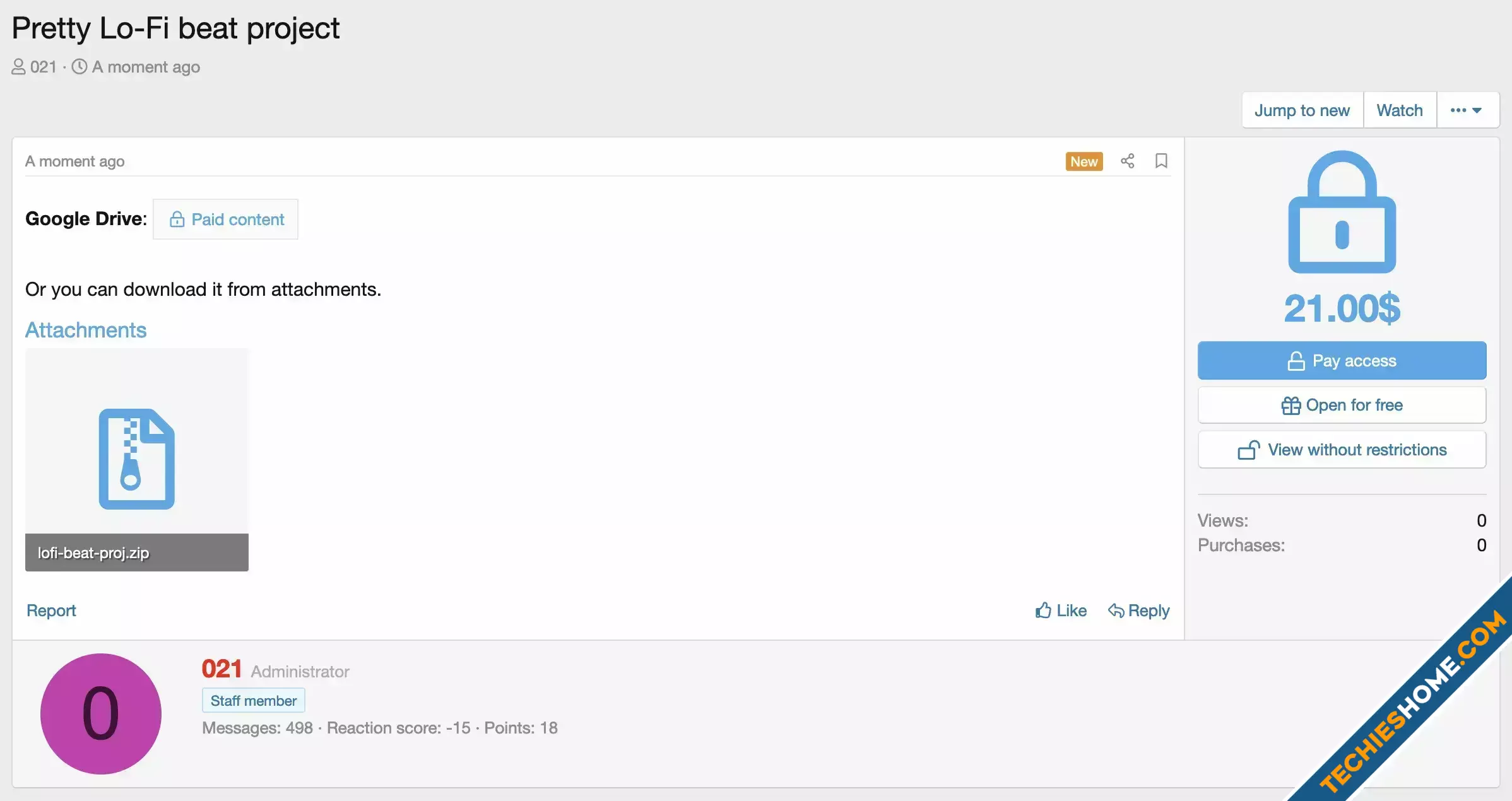
Task: Open the Attachments heading link
Action: point(86,330)
